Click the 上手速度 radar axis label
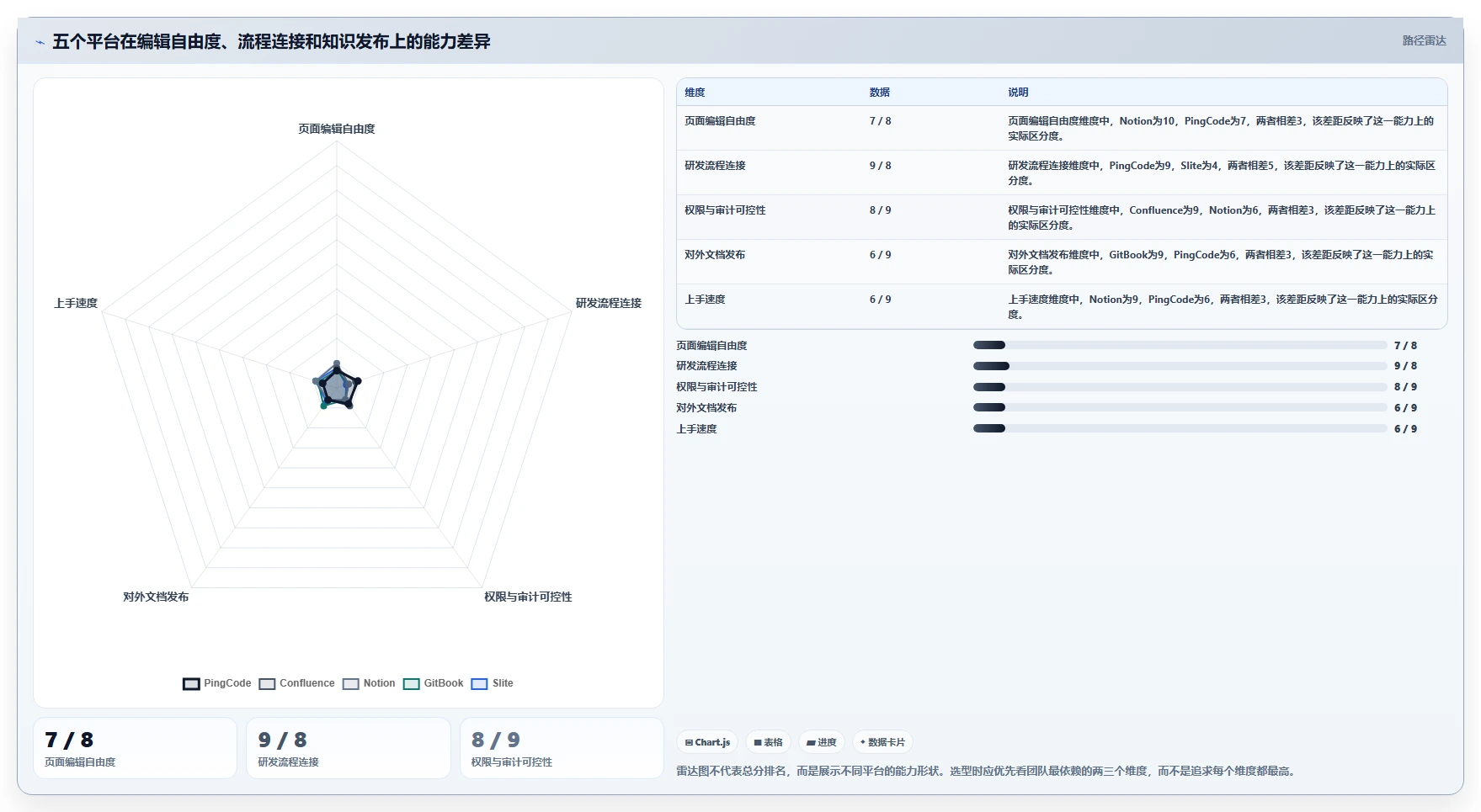This screenshot has width=1481, height=812. [76, 303]
